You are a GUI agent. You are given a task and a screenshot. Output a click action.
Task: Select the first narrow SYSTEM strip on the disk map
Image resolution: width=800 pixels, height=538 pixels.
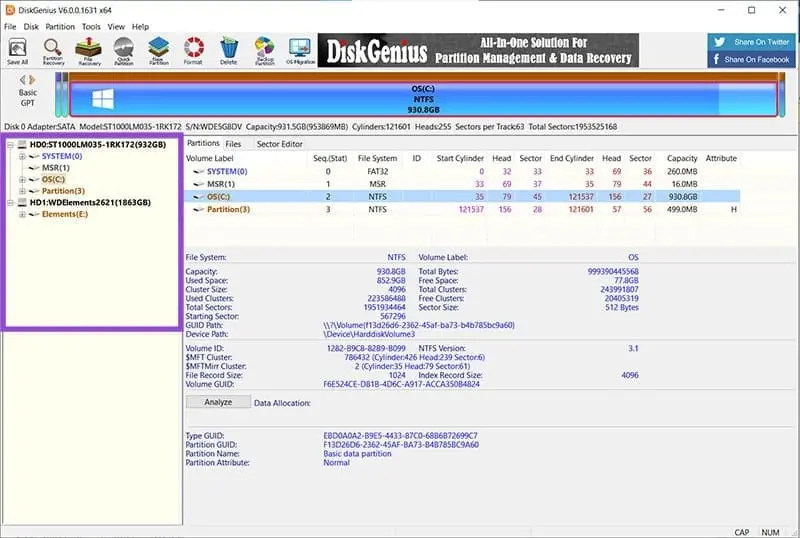58,95
